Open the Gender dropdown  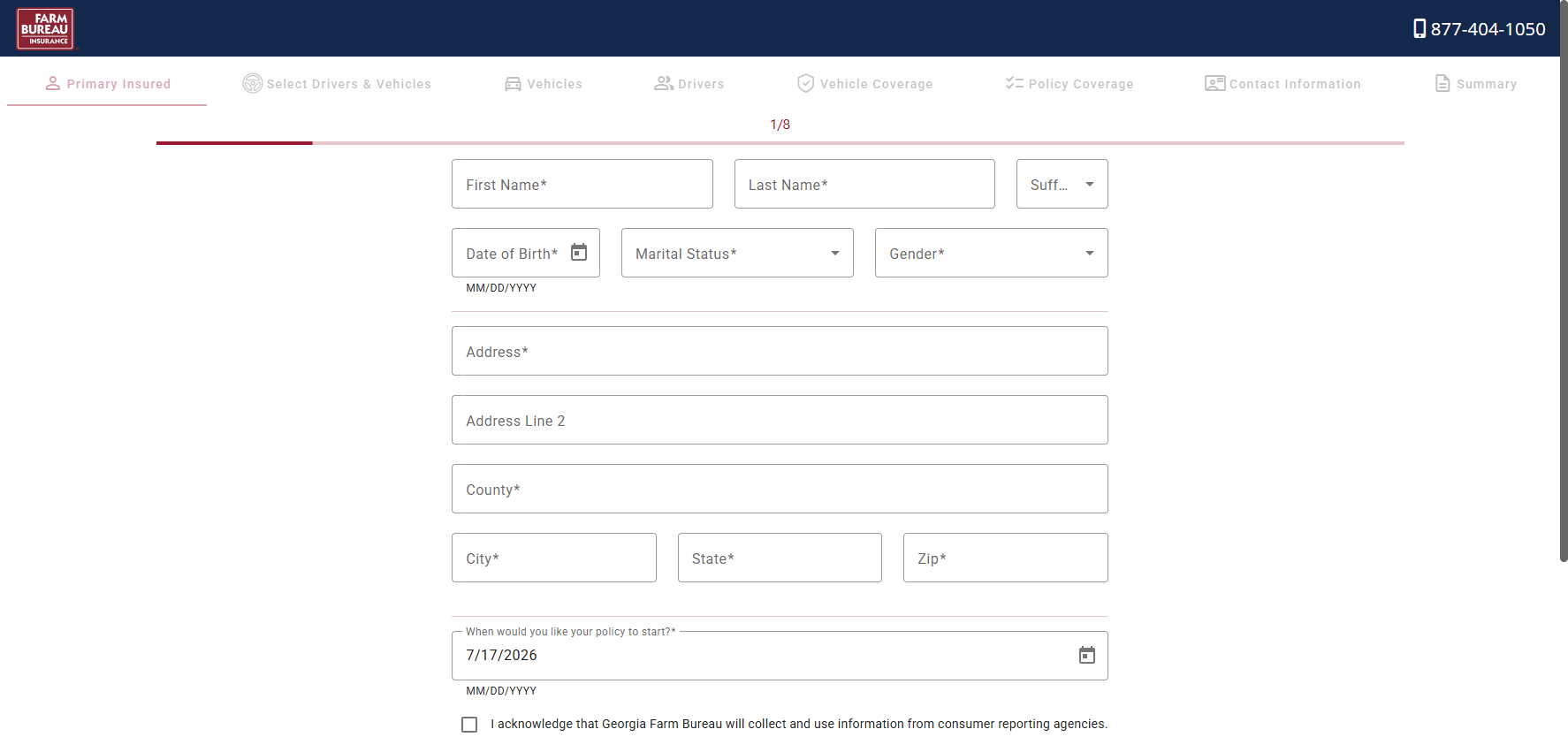click(x=992, y=253)
